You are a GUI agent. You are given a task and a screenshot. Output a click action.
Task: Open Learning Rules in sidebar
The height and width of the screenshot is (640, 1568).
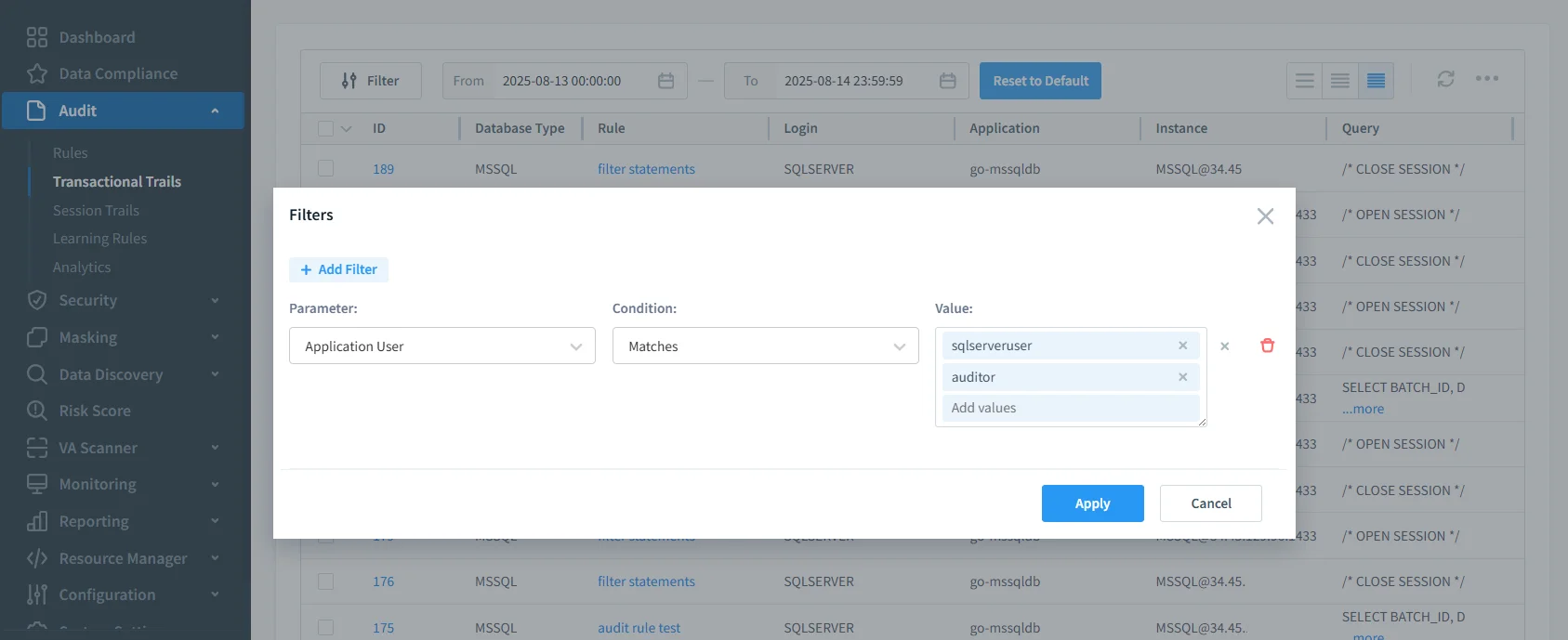point(99,238)
